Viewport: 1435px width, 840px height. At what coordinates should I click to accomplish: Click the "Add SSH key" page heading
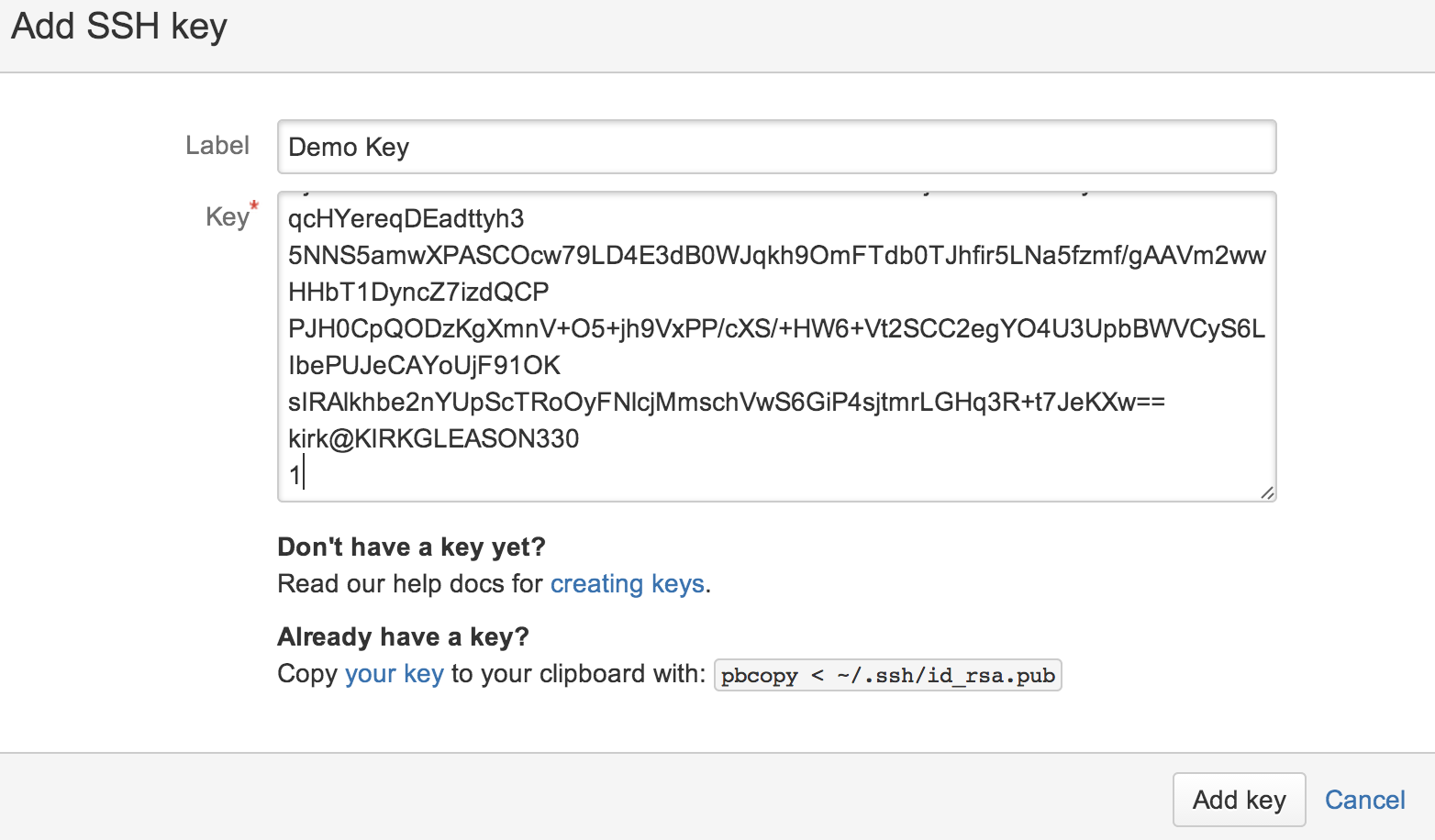(118, 27)
